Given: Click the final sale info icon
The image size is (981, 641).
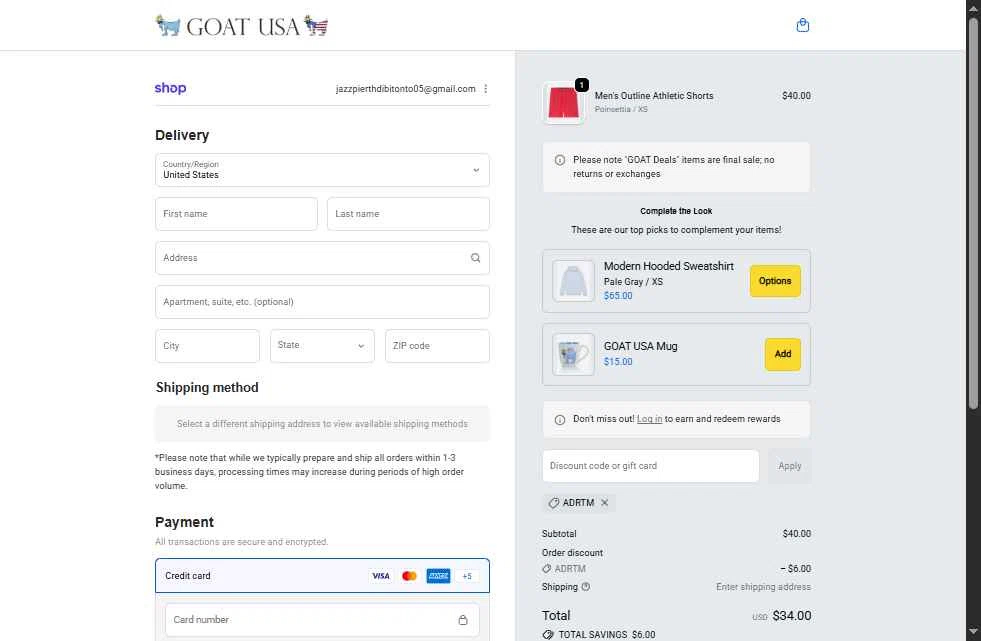Looking at the screenshot, I should click(x=560, y=160).
